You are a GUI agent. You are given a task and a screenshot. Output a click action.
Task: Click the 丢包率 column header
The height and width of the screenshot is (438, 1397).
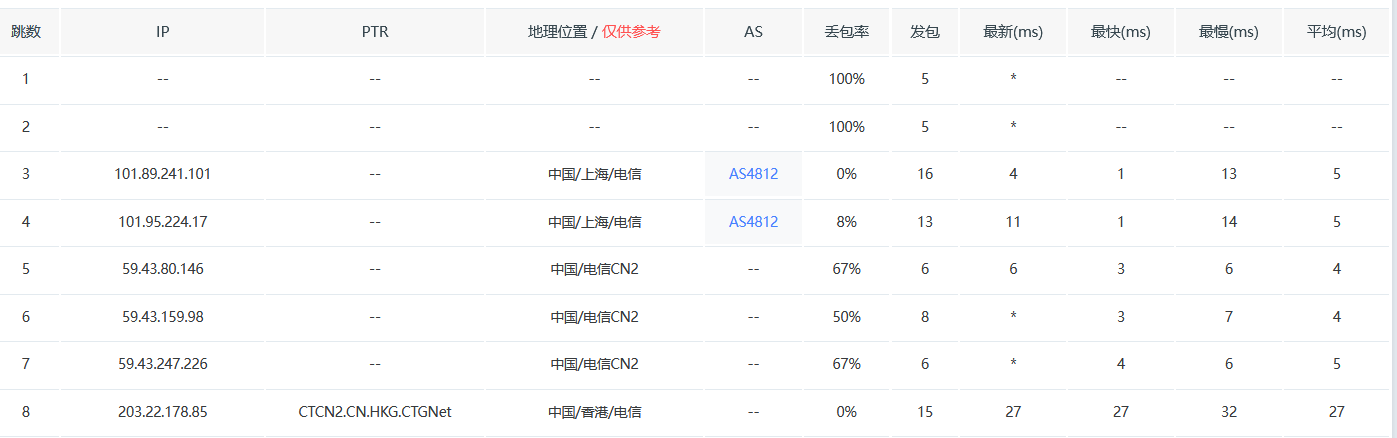[846, 32]
